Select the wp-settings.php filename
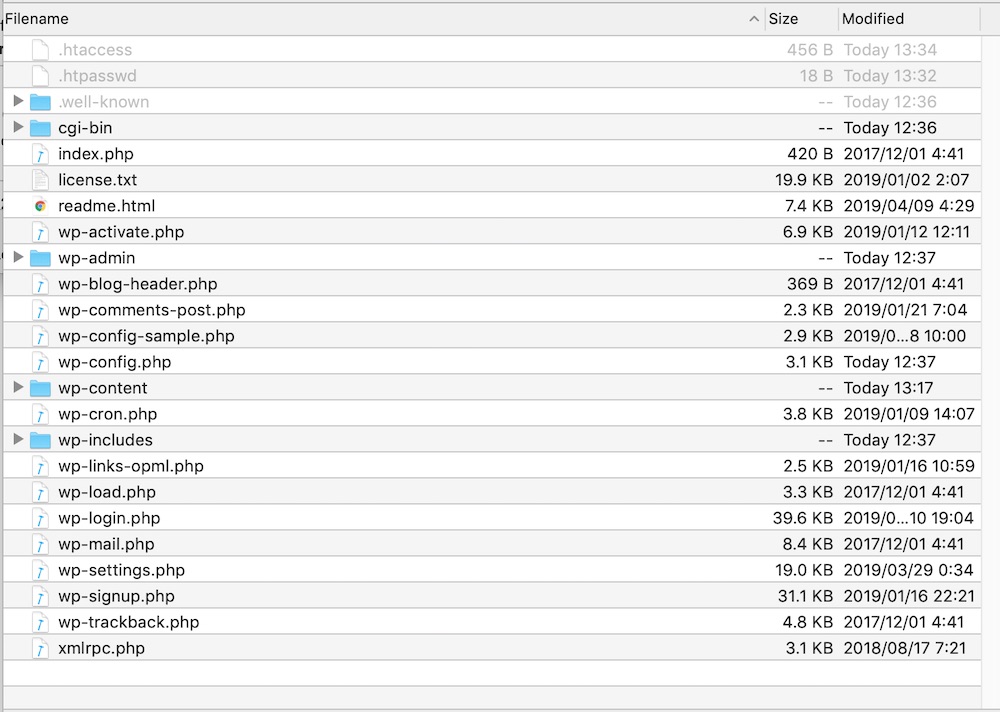The image size is (1000, 712). point(121,570)
